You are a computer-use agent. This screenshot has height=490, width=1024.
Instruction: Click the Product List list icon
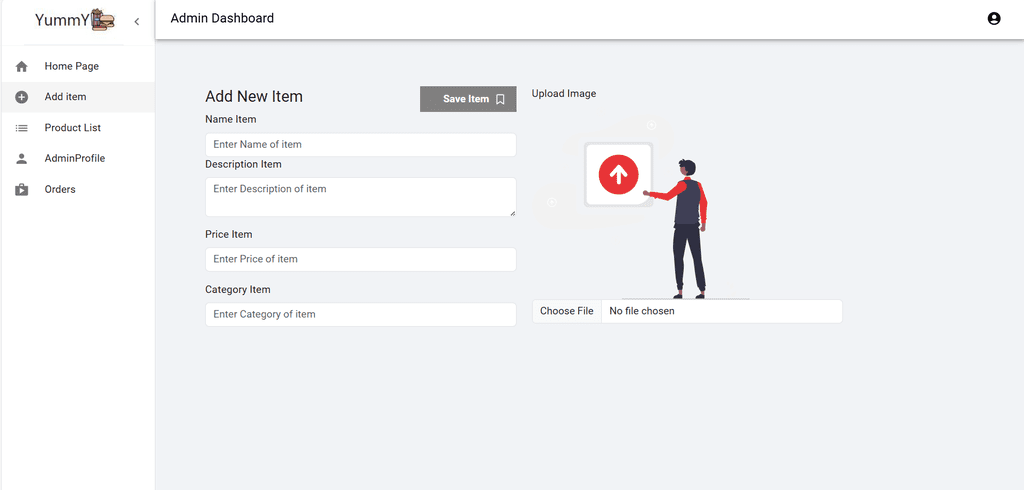[x=22, y=128]
